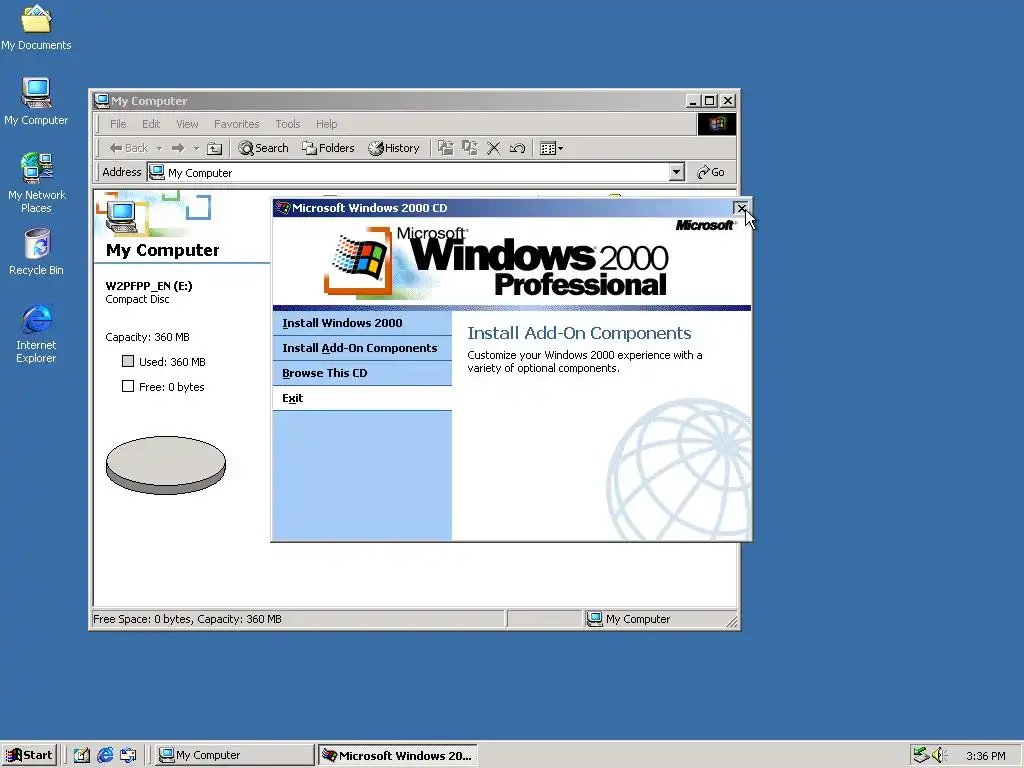Click Exit in the Windows 2000 CD window
Viewport: 1024px width, 768px height.
click(362, 398)
